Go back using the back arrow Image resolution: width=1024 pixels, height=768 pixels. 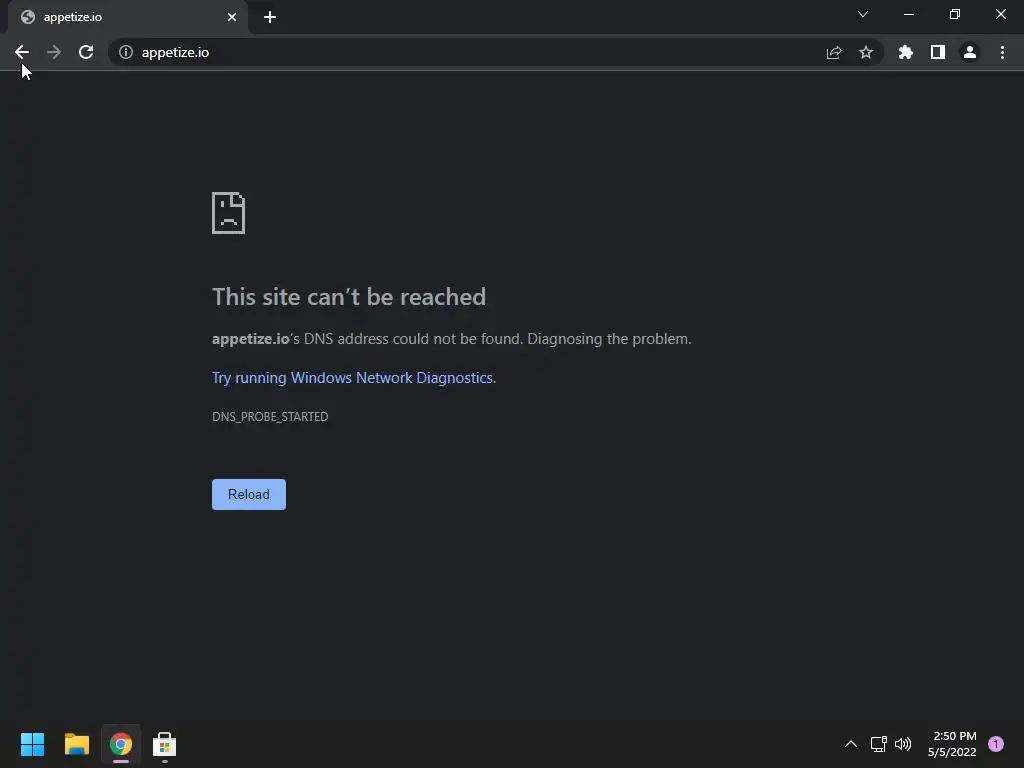22,52
